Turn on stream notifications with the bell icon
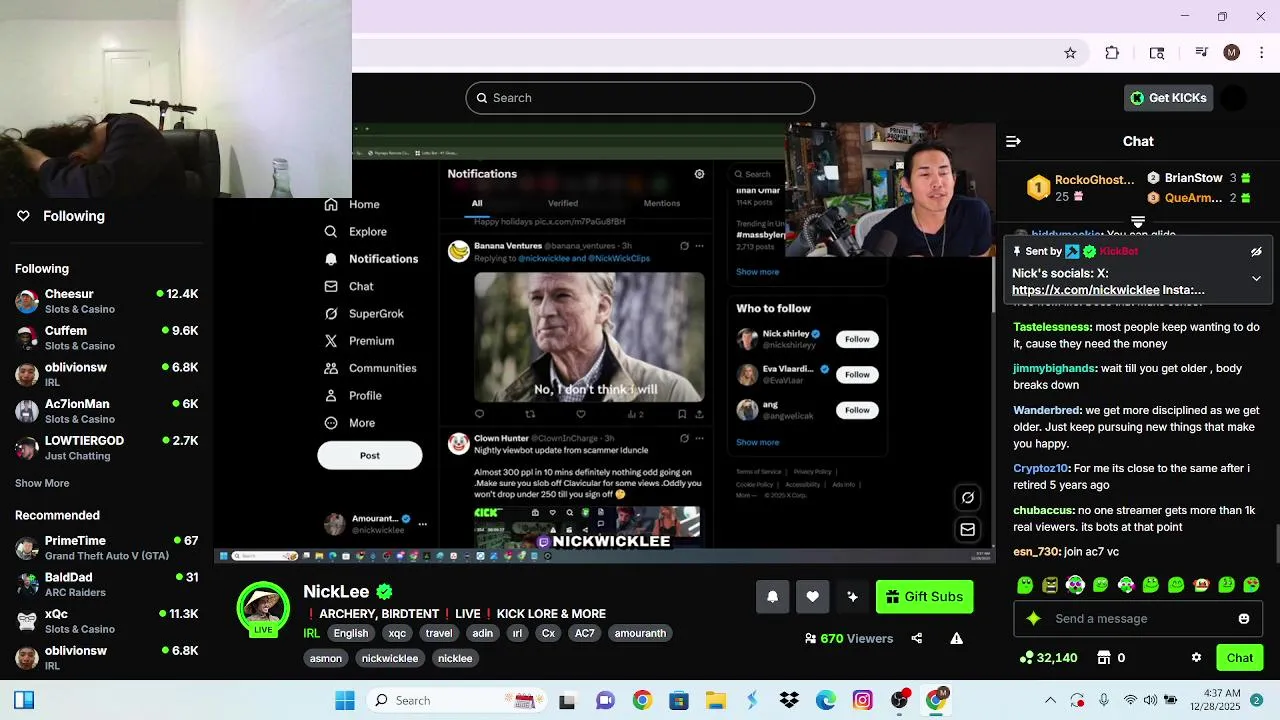This screenshot has width=1280, height=720. pyautogui.click(x=772, y=597)
